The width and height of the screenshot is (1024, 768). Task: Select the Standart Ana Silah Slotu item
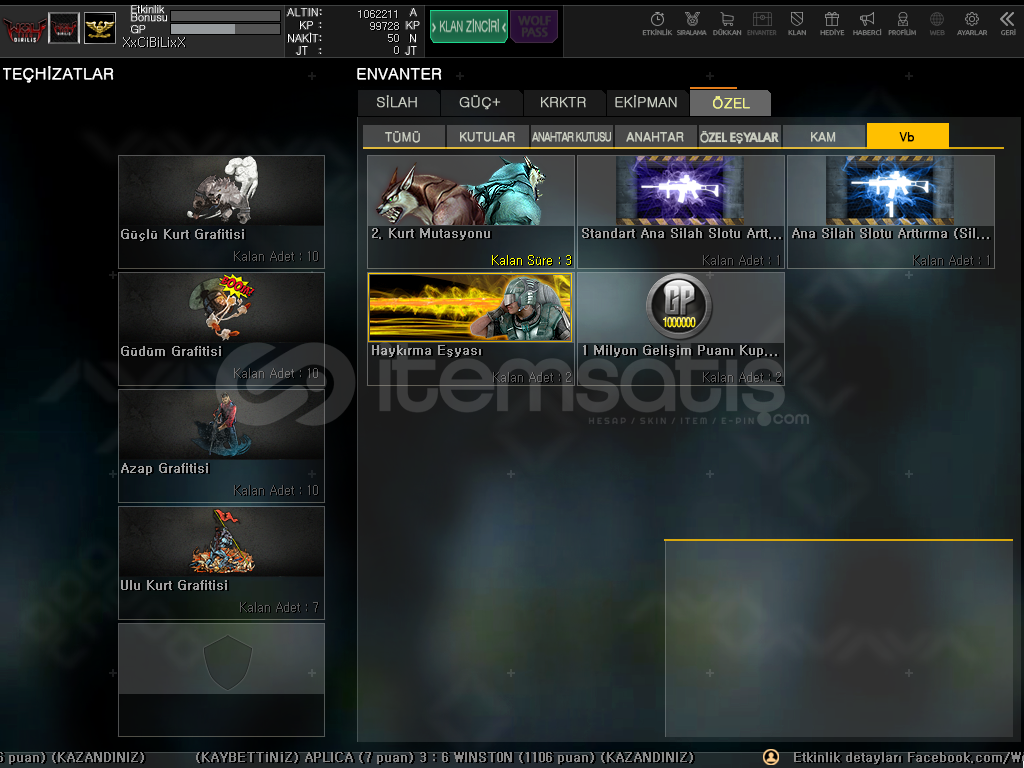[x=680, y=212]
